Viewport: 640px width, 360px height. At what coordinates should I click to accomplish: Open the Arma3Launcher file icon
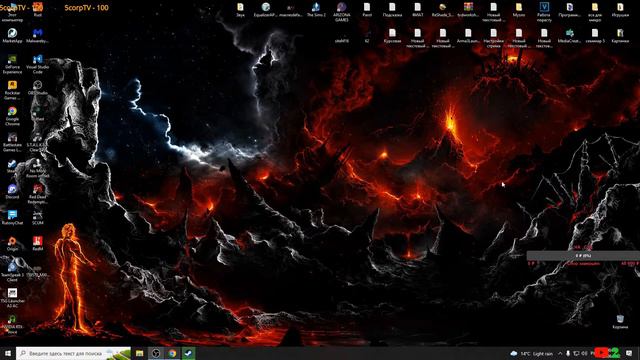(x=468, y=36)
